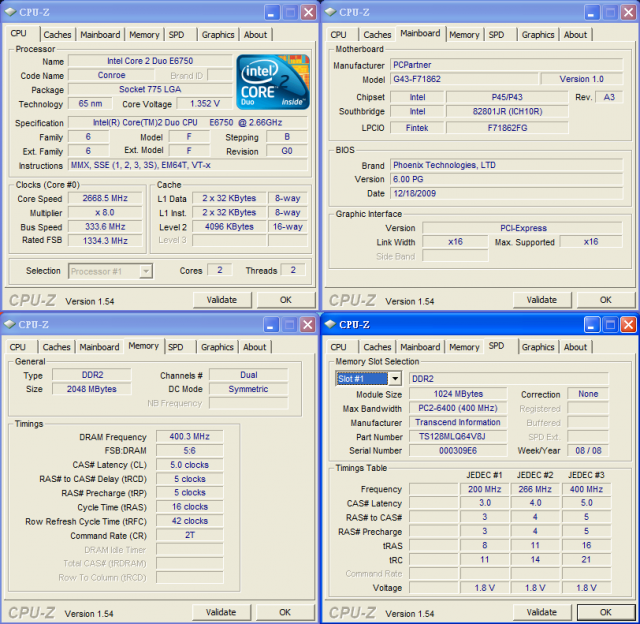Image resolution: width=640 pixels, height=624 pixels.
Task: Click the Command Rate value 2T
Action: click(190, 535)
